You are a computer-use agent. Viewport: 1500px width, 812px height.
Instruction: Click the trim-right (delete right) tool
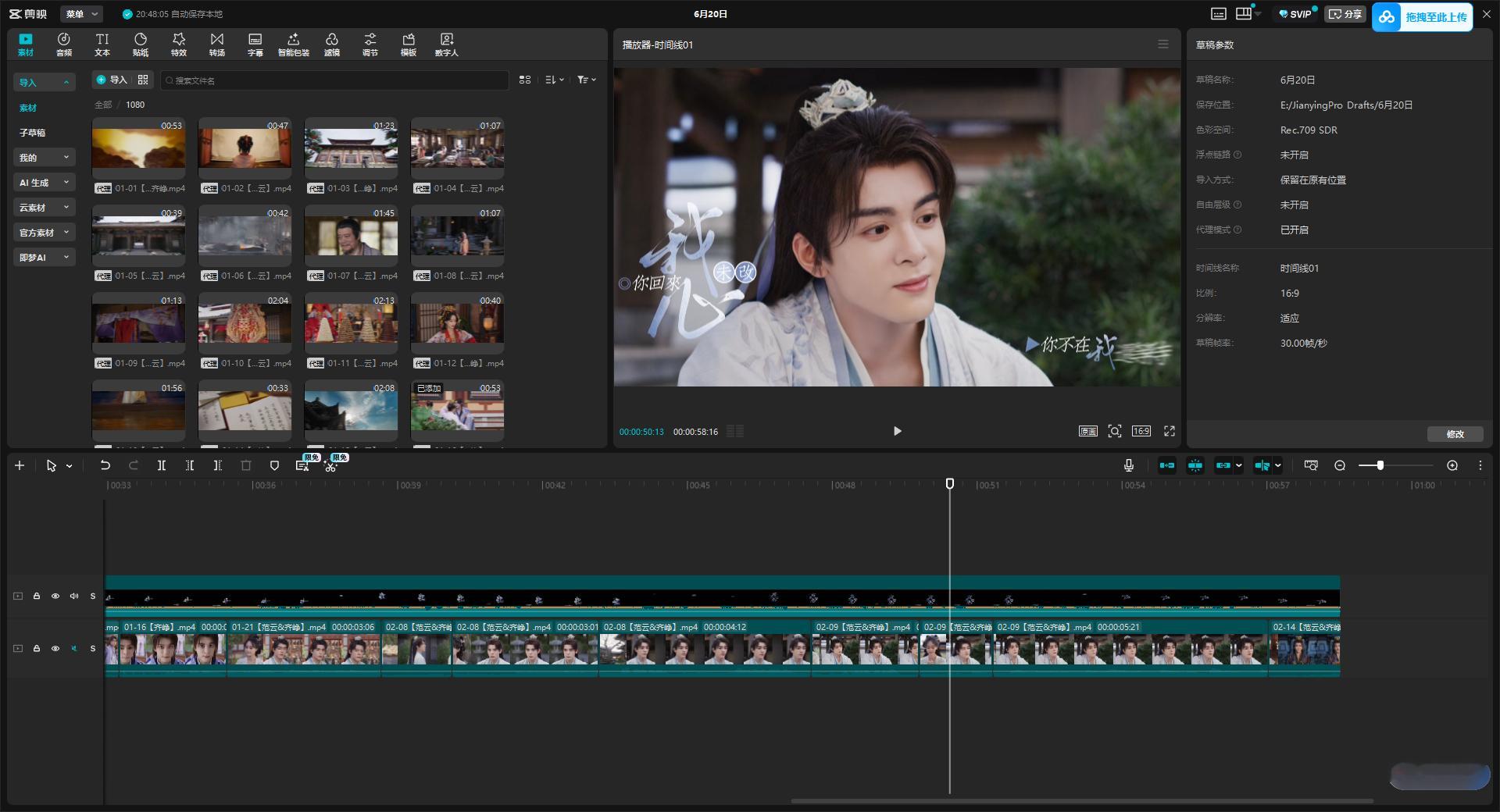(218, 465)
